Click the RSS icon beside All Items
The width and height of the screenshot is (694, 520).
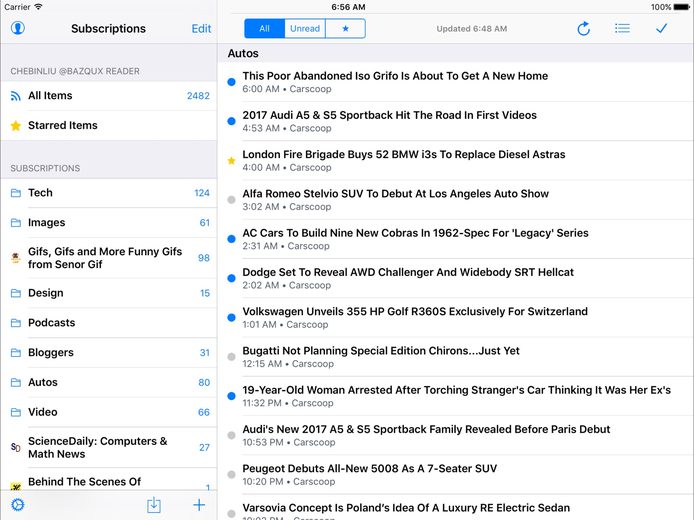point(15,96)
